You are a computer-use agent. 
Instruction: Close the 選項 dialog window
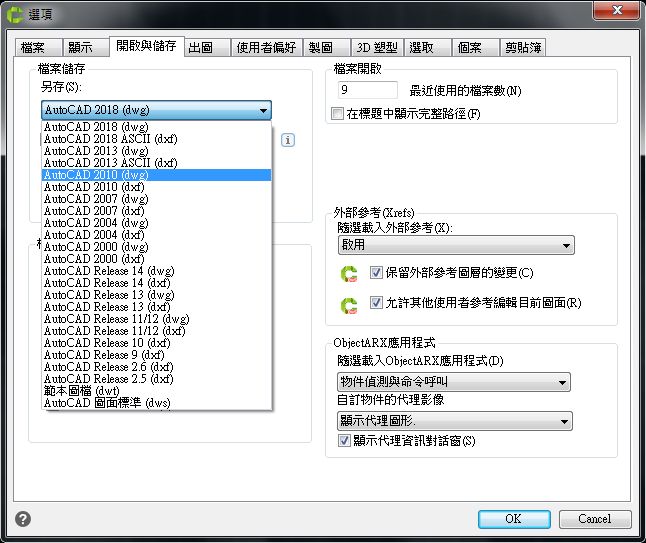(616, 10)
